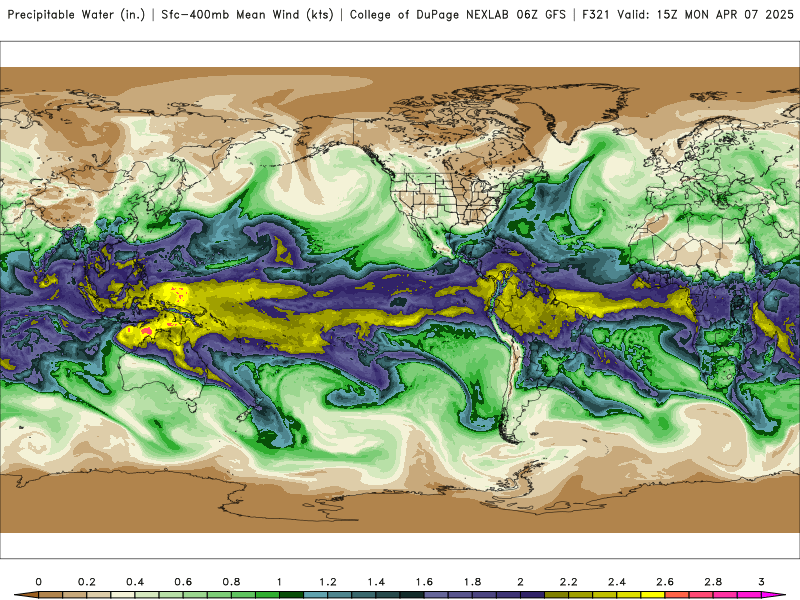Click the '2.8' label on the color scale
This screenshot has width=800, height=600.
pos(713,582)
